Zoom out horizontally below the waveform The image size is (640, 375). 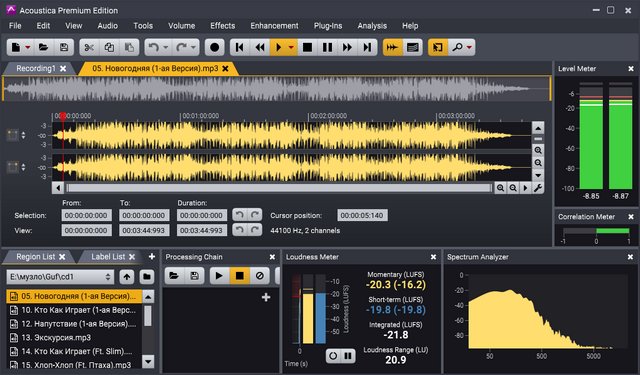click(x=513, y=188)
